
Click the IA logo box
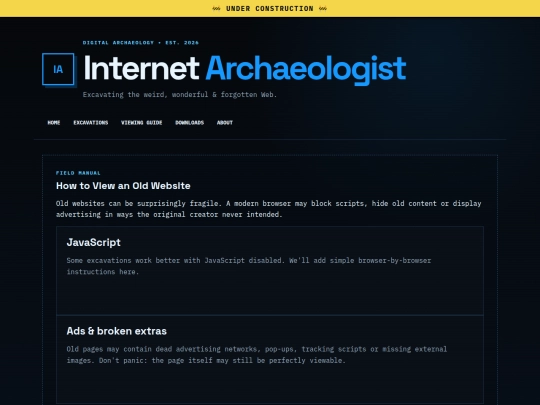[x=58, y=69]
